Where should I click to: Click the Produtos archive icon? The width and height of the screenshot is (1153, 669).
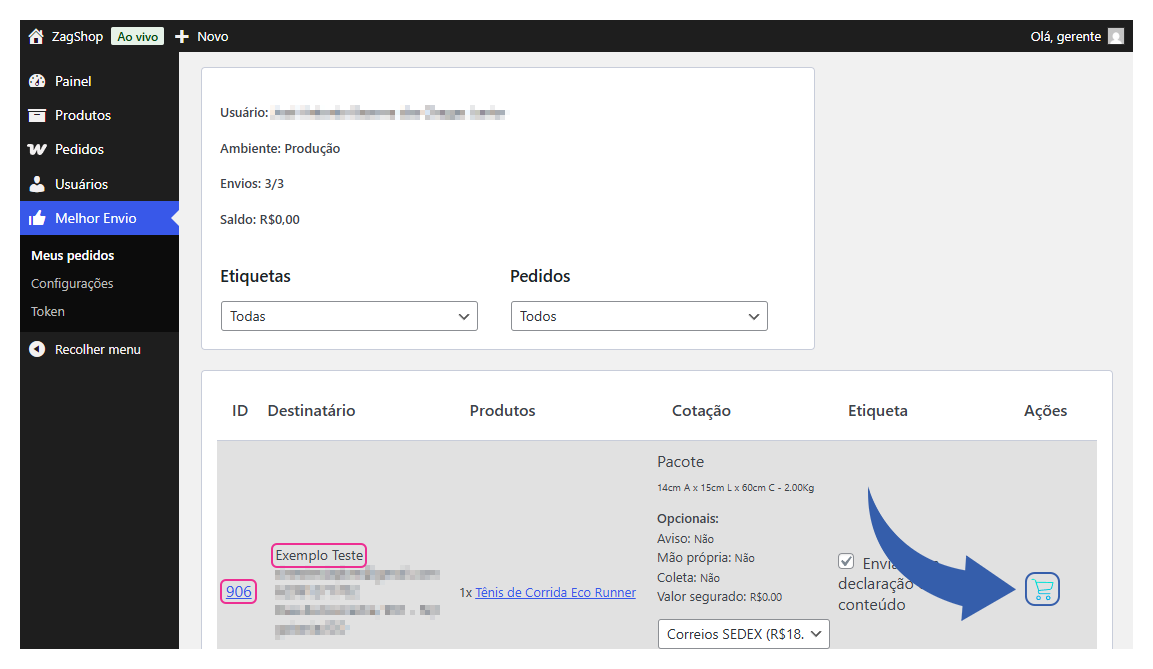pos(37,115)
